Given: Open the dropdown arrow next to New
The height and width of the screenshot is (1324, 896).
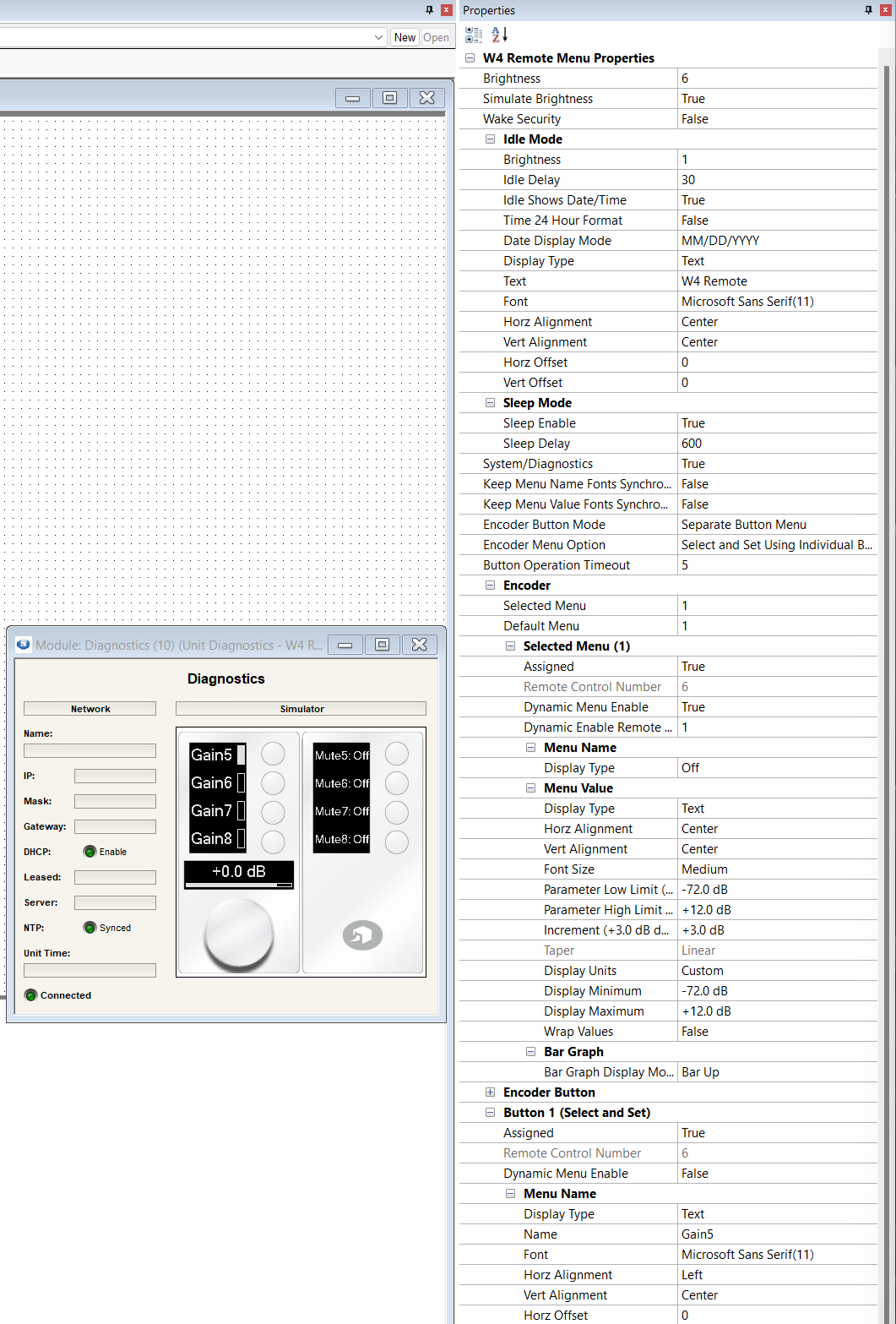Looking at the screenshot, I should click(x=378, y=37).
